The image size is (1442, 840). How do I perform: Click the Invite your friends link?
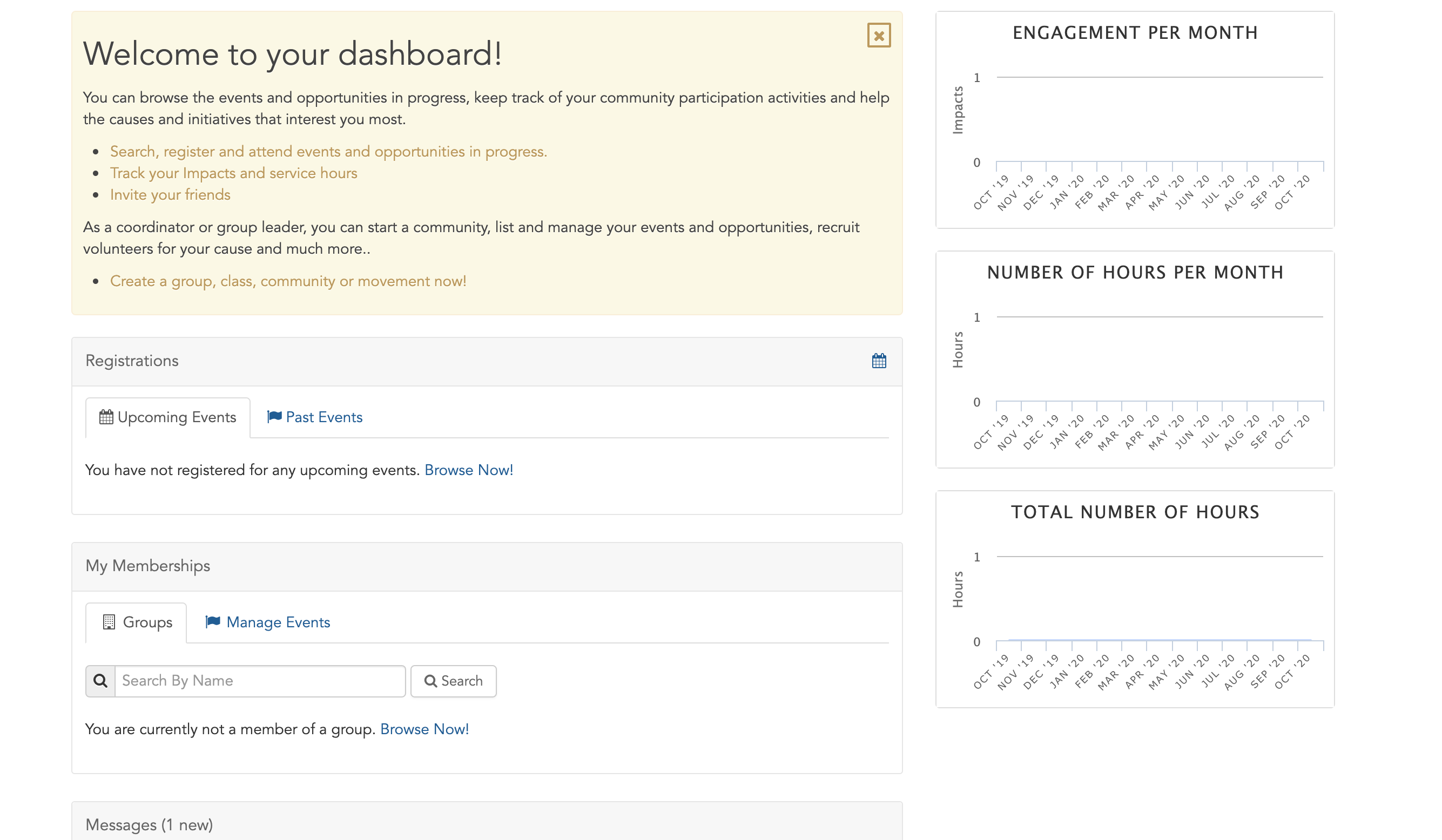tap(170, 195)
